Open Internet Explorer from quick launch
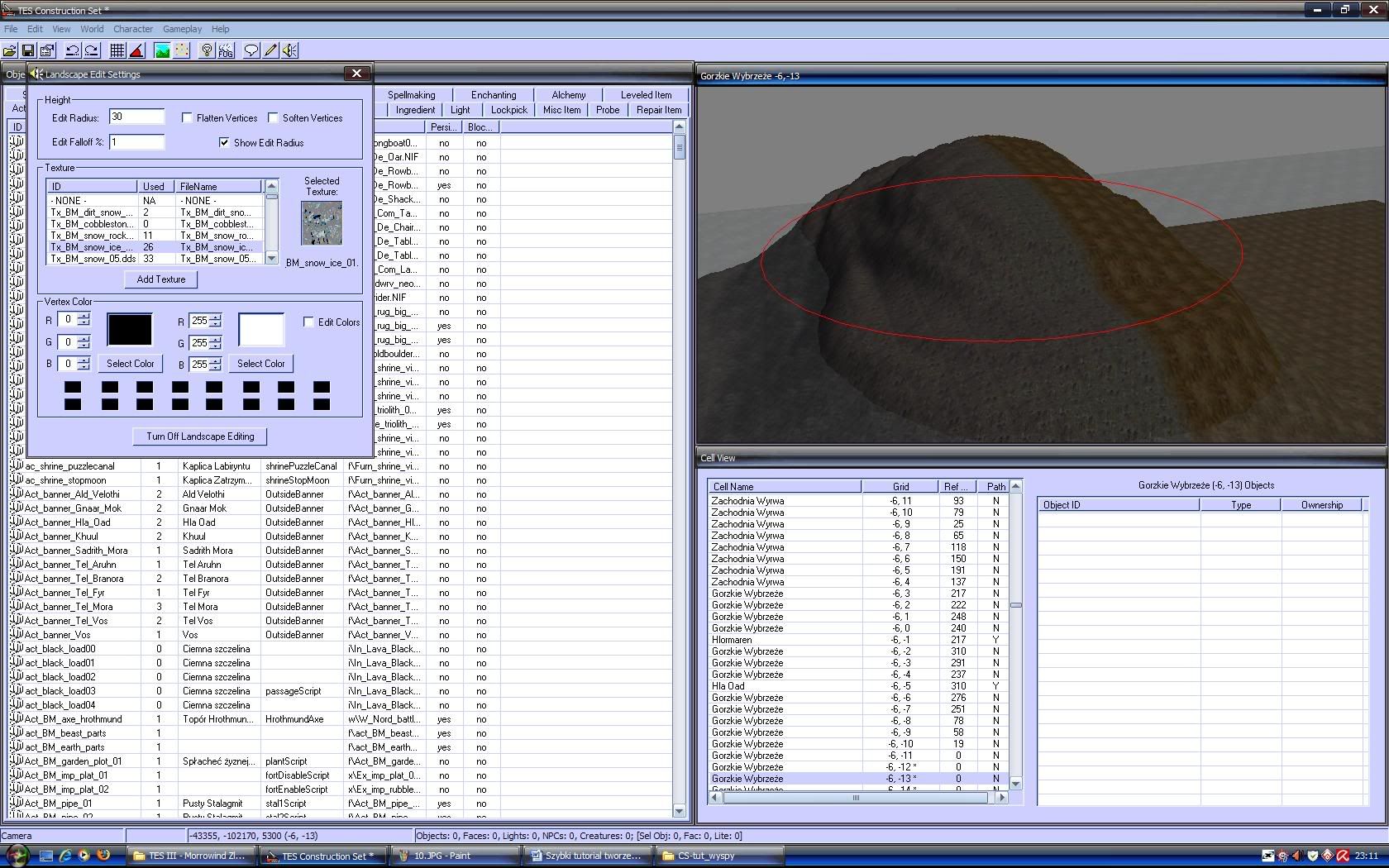Image resolution: width=1389 pixels, height=868 pixels. tap(65, 856)
